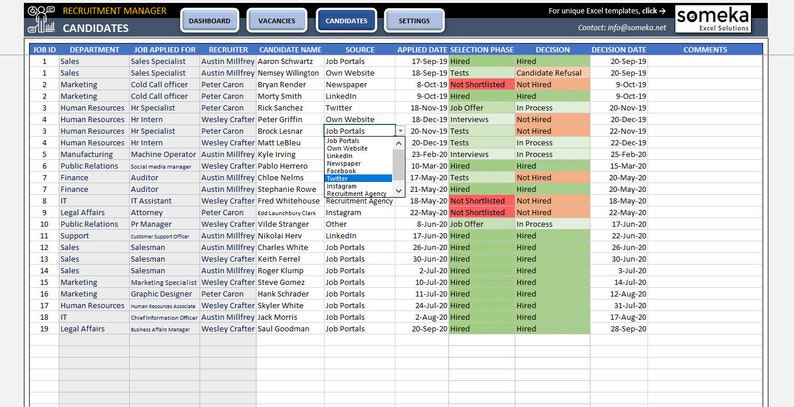Click the DEPARTMENT column header

[x=94, y=50]
